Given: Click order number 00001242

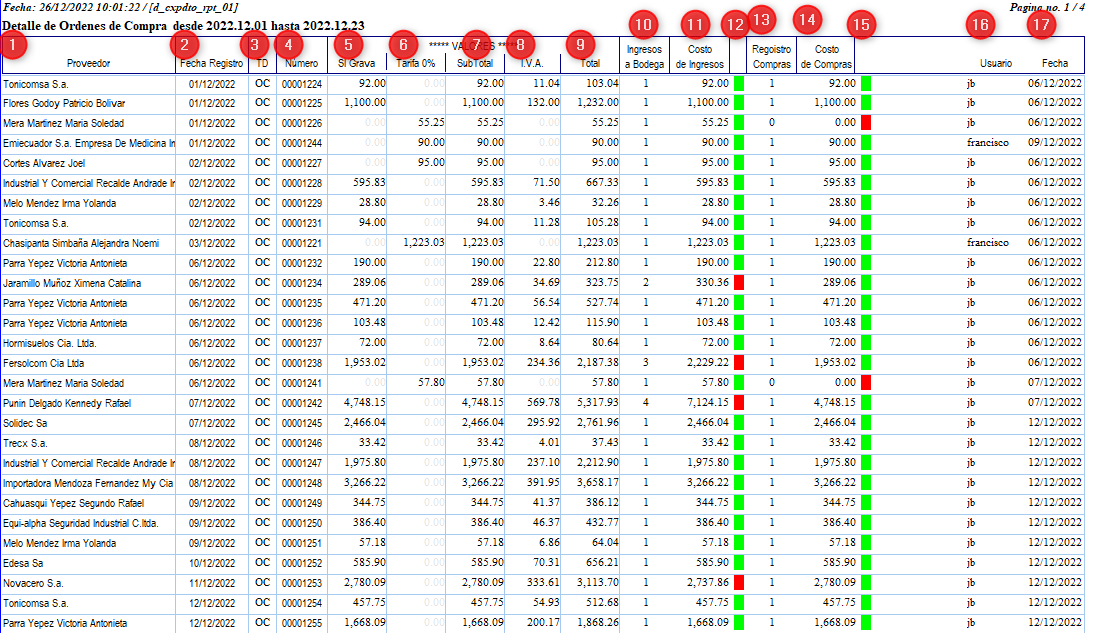Looking at the screenshot, I should click(301, 403).
